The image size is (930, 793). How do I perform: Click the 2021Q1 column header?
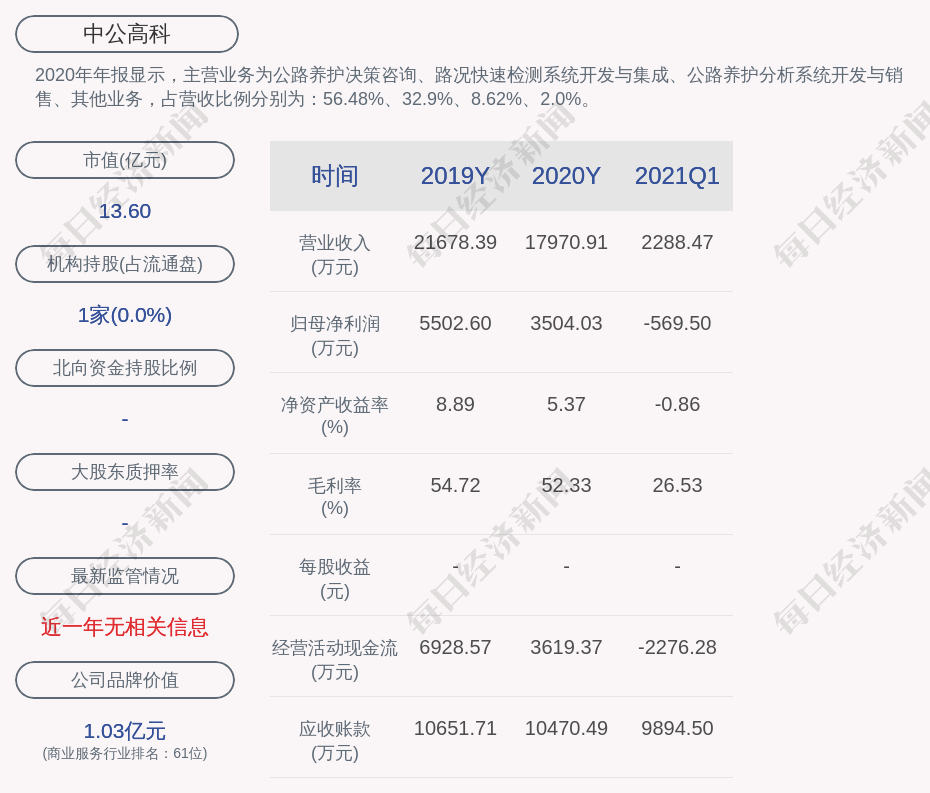[677, 176]
